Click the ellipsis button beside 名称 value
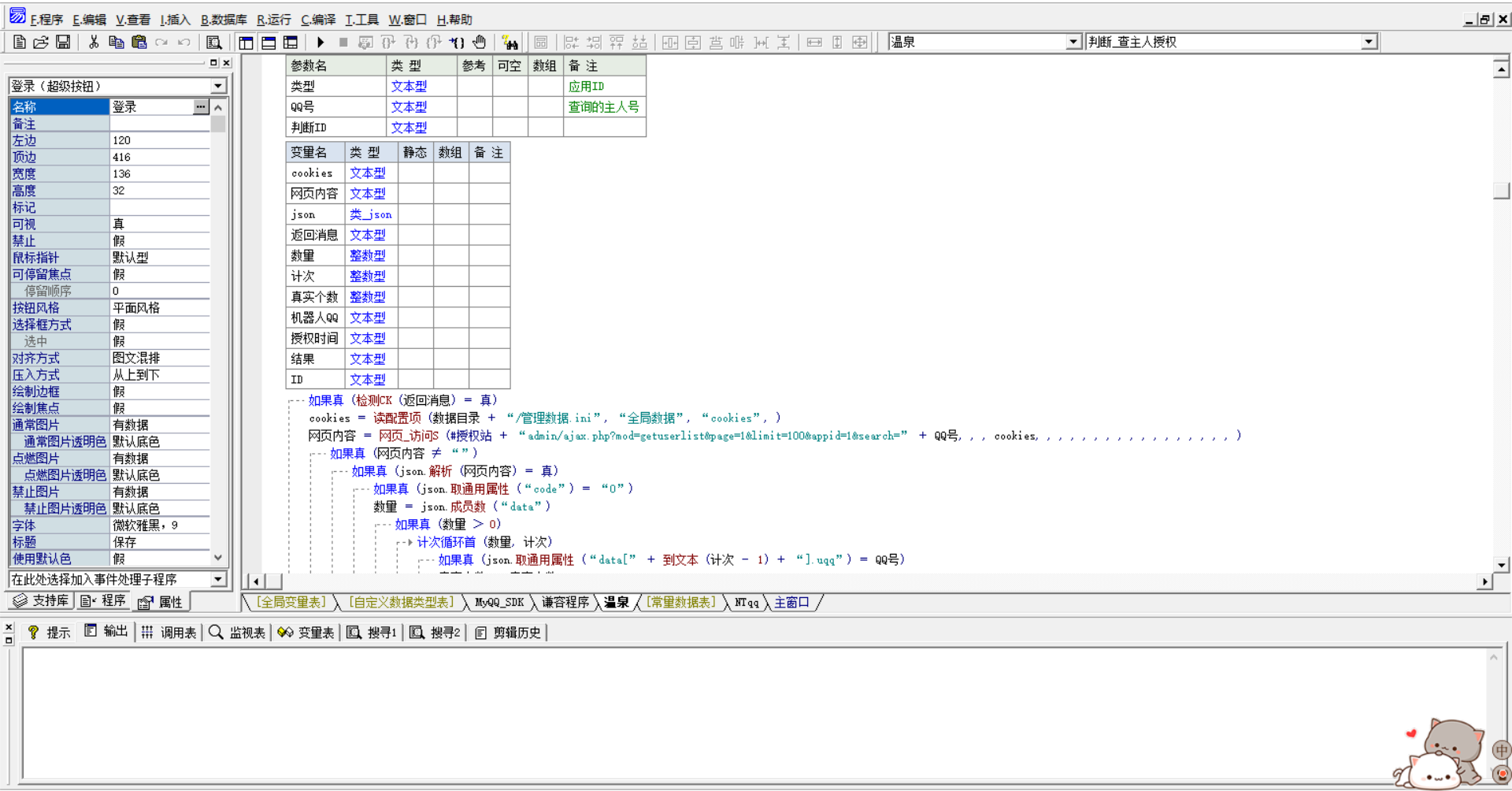 click(201, 106)
